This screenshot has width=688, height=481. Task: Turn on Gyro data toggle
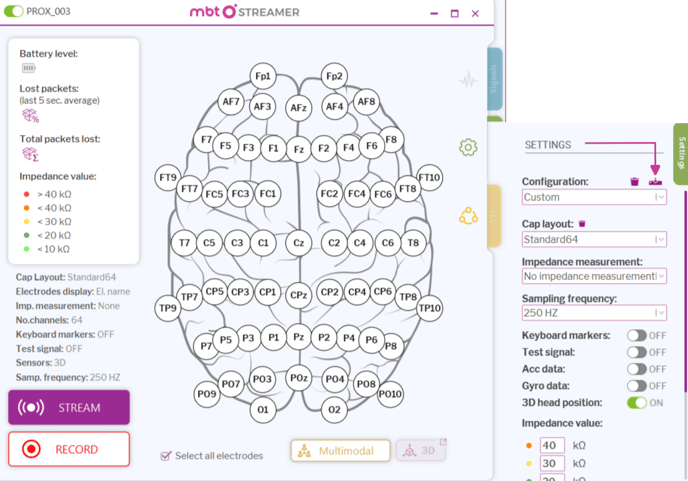[x=637, y=386]
